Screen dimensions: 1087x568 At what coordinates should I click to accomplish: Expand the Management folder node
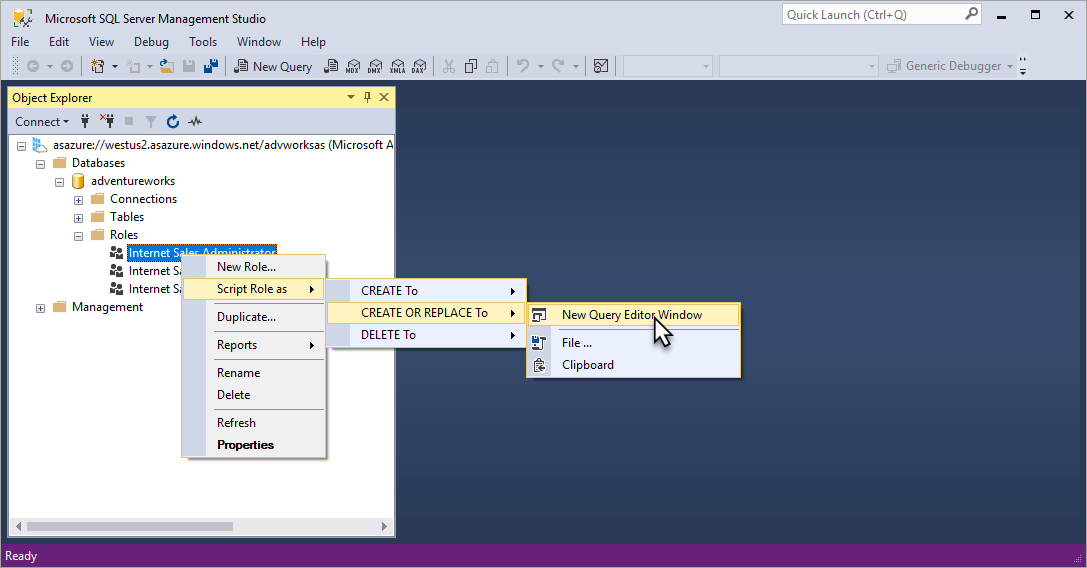tap(41, 308)
